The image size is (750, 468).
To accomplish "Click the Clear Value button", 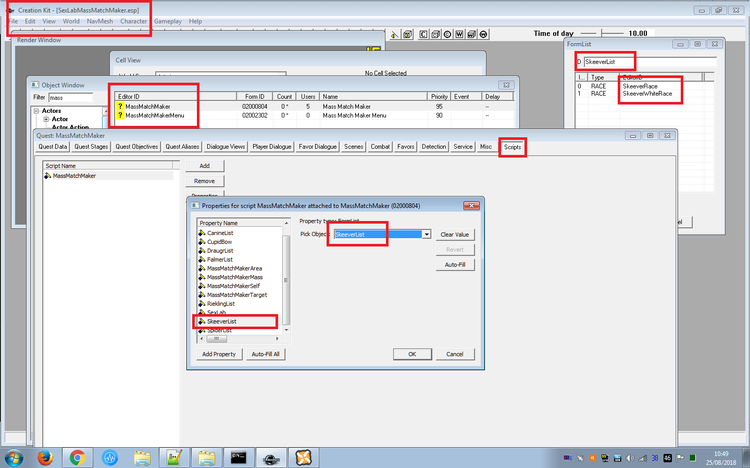I will click(x=455, y=234).
